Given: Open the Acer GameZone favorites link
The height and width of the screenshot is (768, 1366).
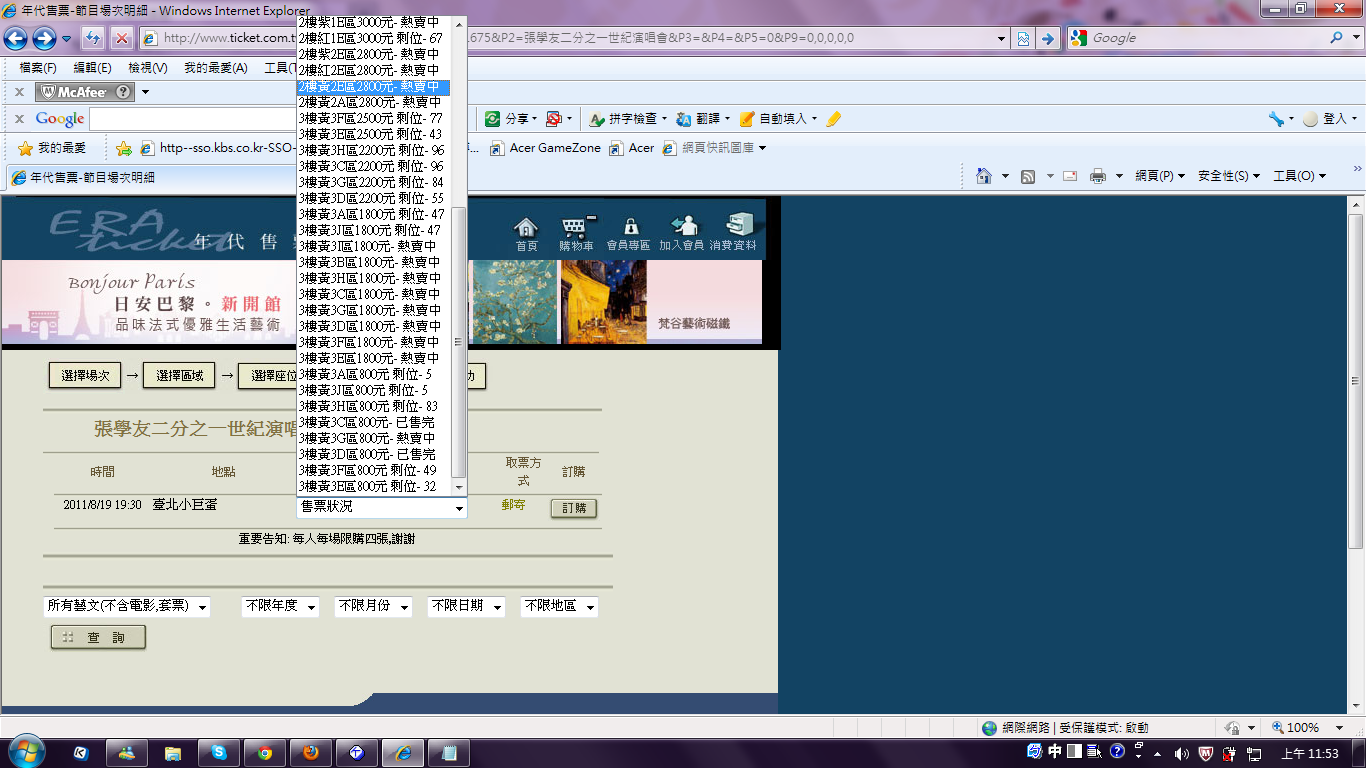Looking at the screenshot, I should [546, 148].
